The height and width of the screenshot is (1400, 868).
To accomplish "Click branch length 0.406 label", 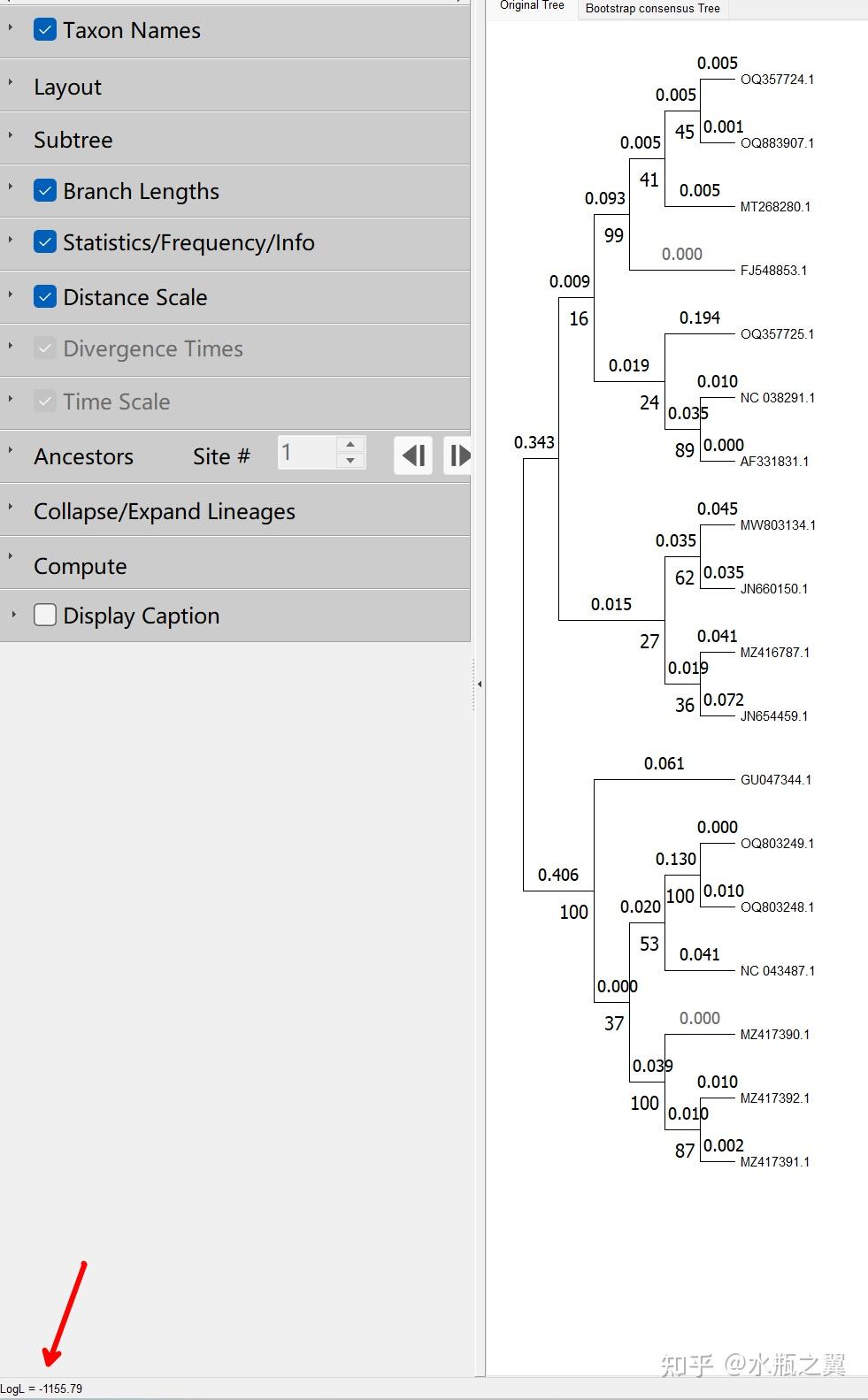I will pos(558,875).
